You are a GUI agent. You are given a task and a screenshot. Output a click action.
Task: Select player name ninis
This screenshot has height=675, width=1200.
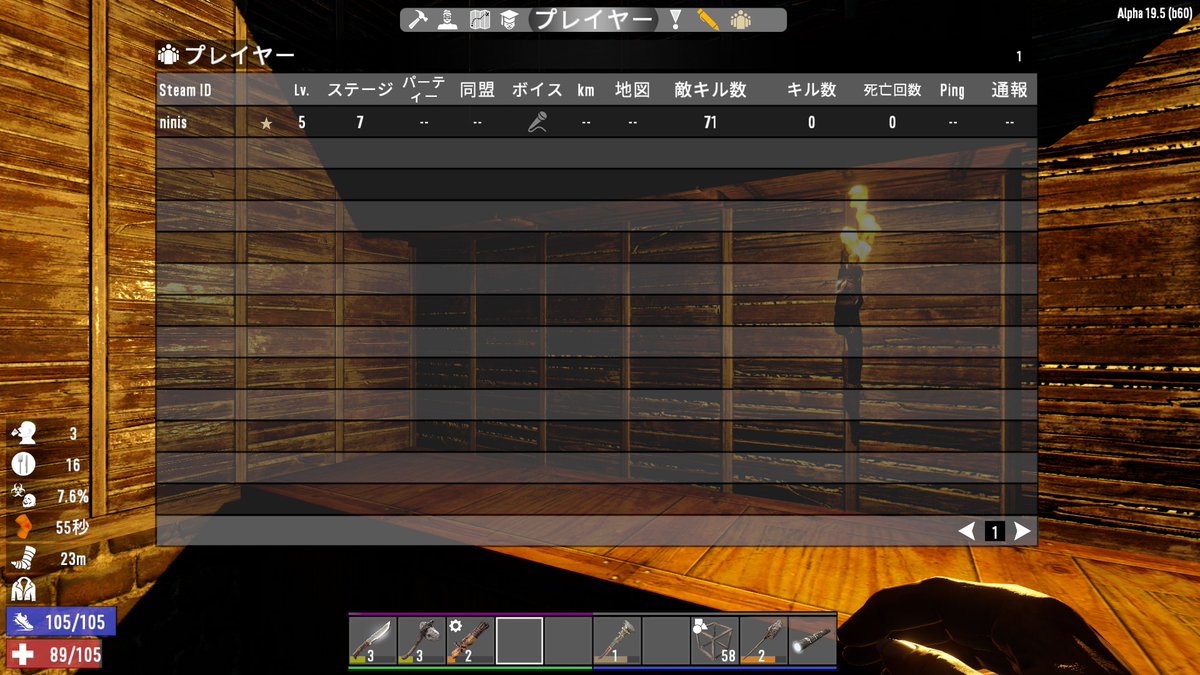[x=175, y=123]
